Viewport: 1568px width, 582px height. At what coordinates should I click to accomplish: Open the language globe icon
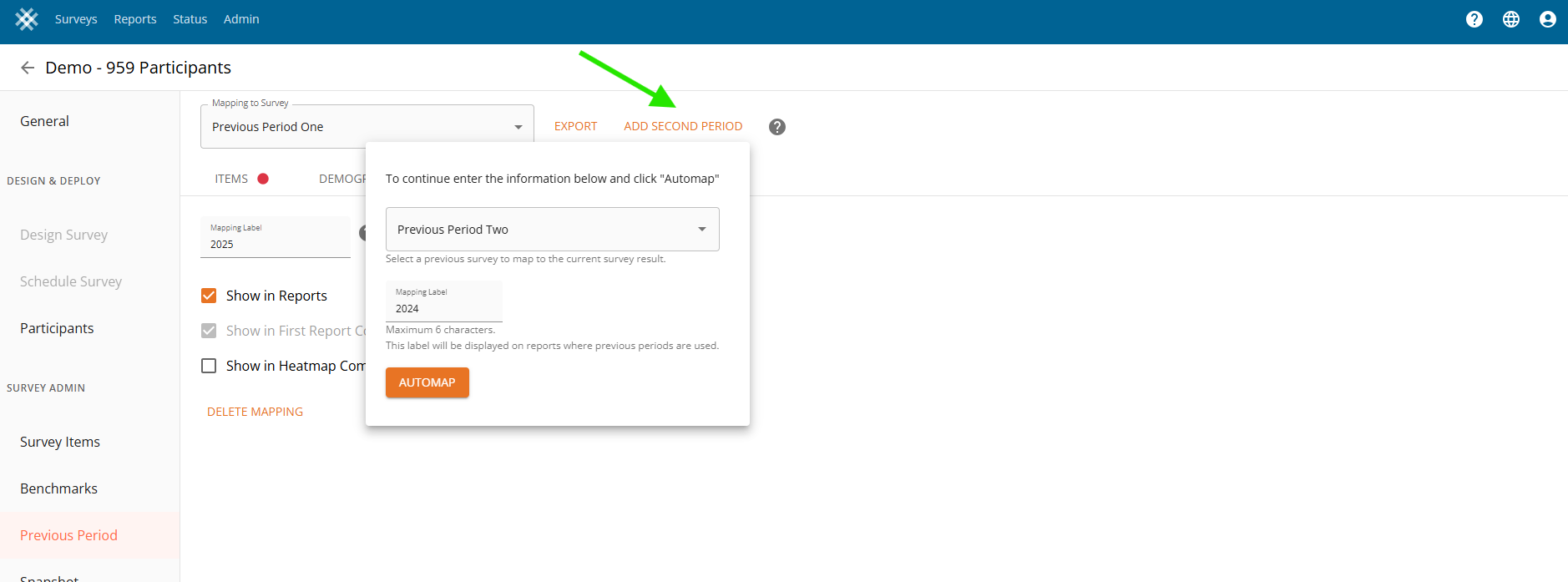[1510, 19]
